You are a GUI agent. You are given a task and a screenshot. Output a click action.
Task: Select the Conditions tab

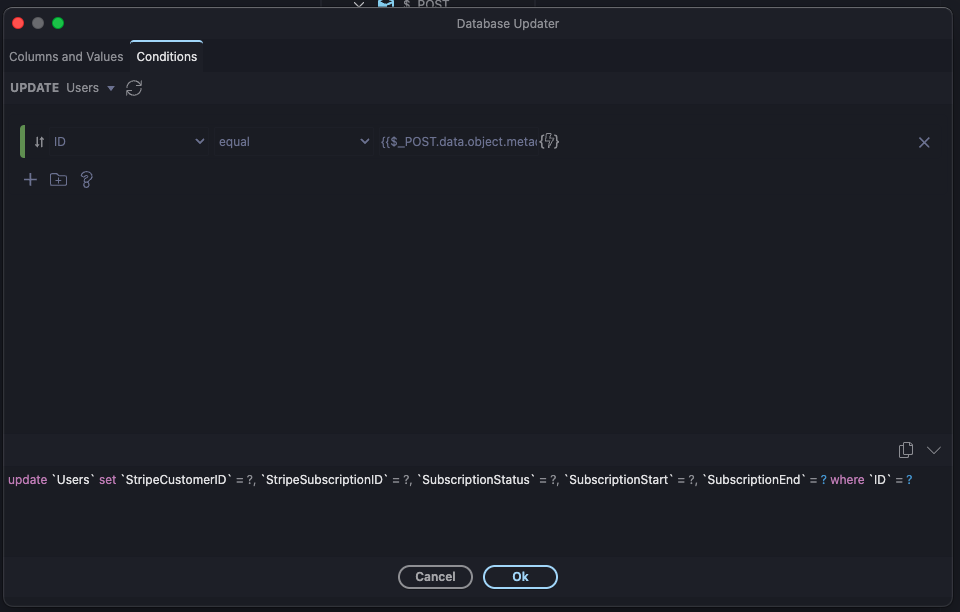coord(167,57)
